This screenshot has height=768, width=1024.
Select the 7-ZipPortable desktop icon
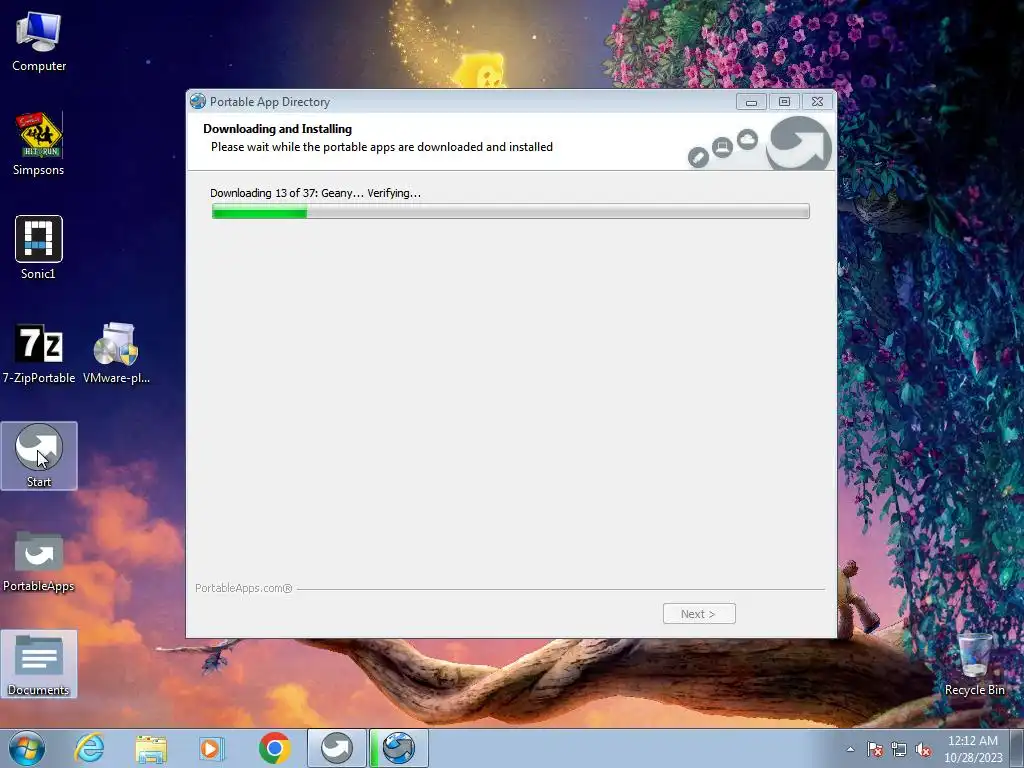click(39, 353)
